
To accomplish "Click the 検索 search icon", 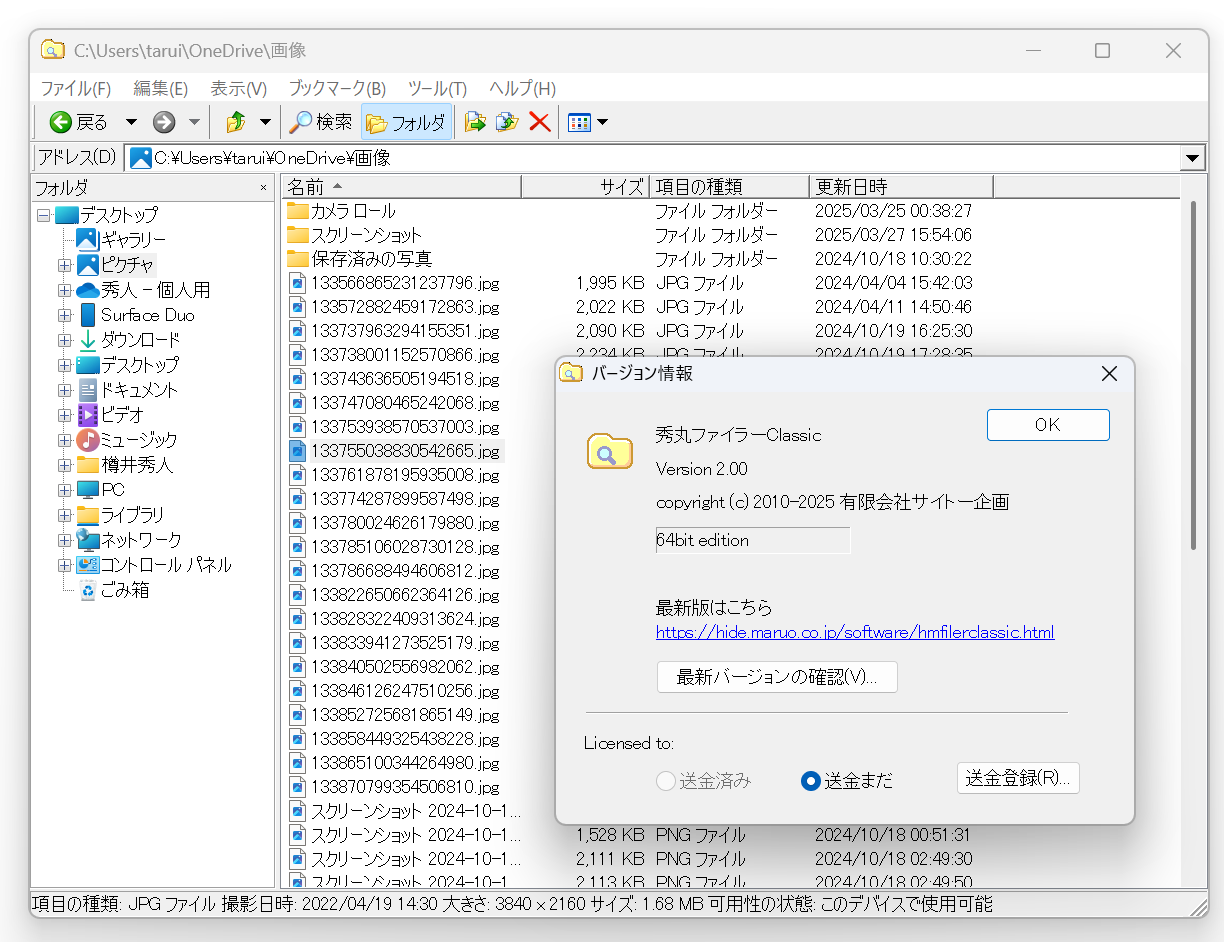I will click(300, 122).
